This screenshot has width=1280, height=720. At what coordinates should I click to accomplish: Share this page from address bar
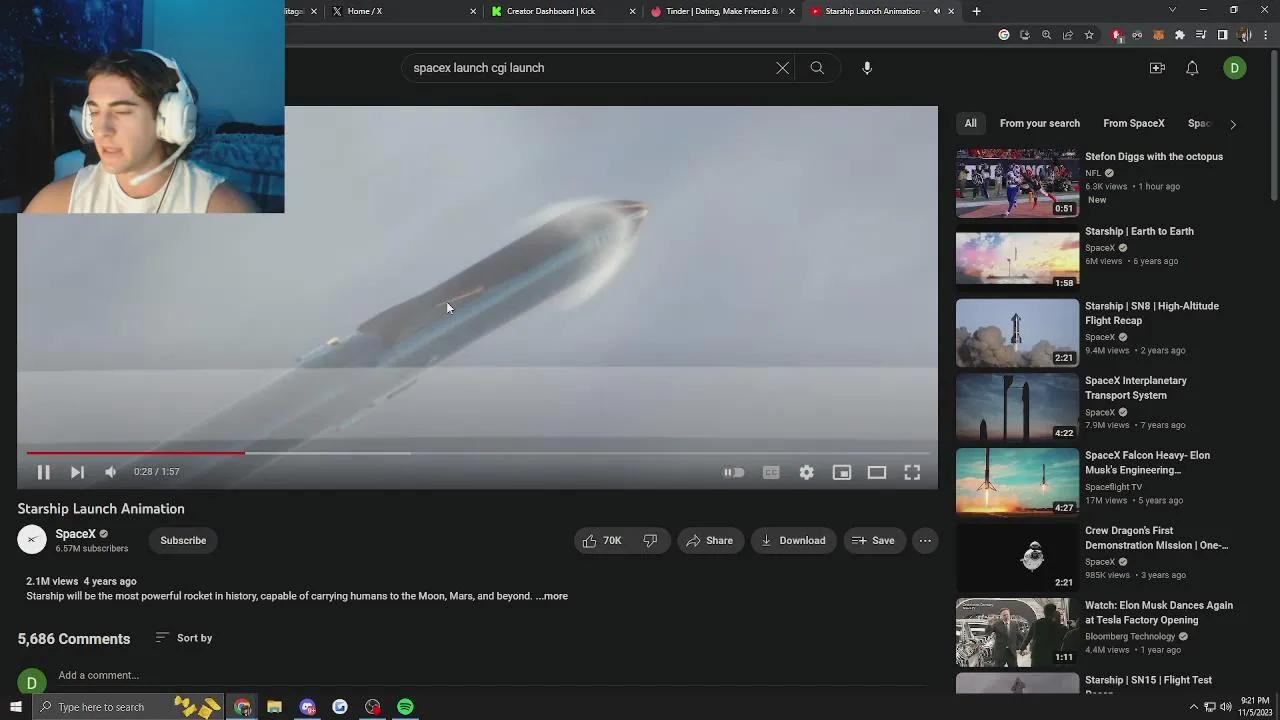[1067, 35]
